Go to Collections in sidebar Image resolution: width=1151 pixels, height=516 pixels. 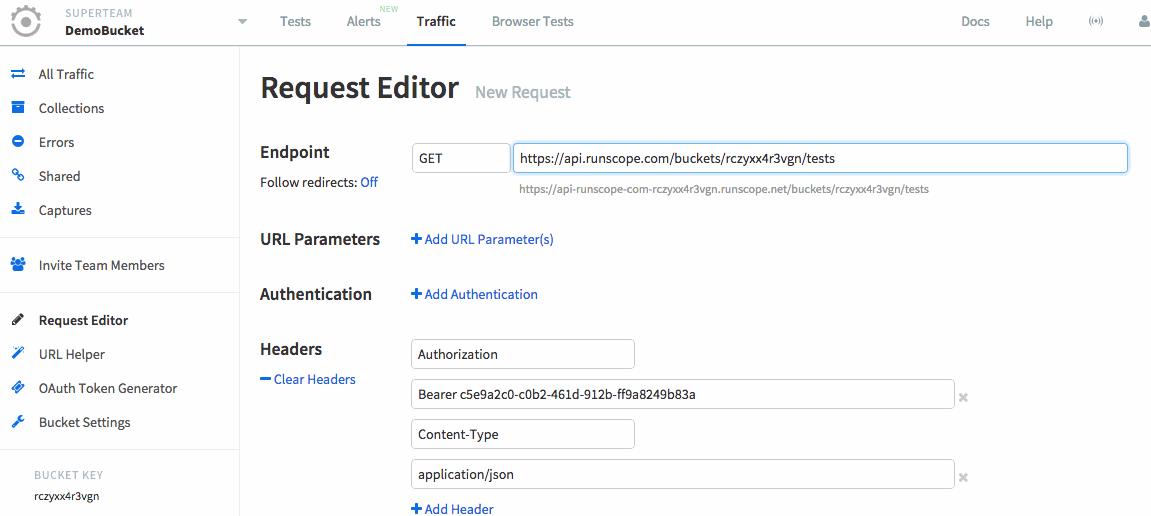pyautogui.click(x=71, y=108)
